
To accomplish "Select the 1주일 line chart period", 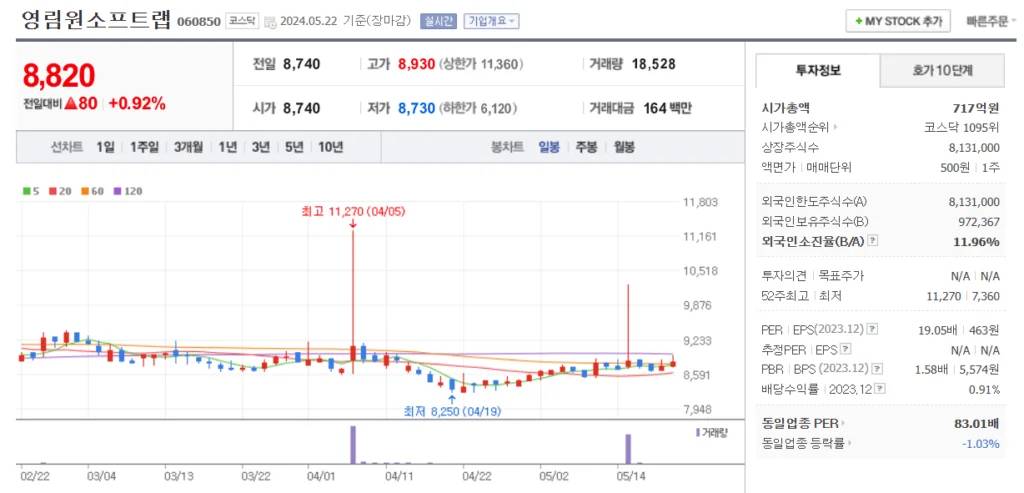I will [x=144, y=147].
